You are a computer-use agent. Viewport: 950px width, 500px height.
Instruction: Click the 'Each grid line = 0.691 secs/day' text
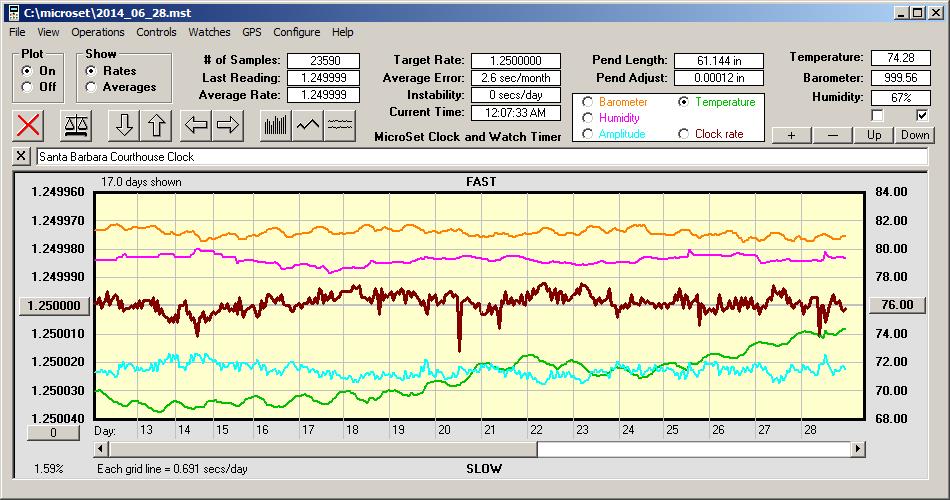click(172, 468)
